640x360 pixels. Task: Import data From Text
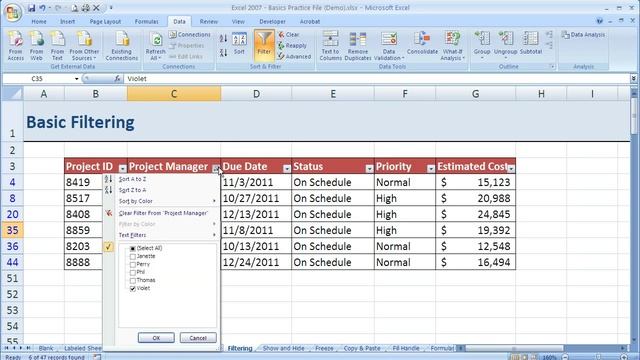click(x=57, y=46)
